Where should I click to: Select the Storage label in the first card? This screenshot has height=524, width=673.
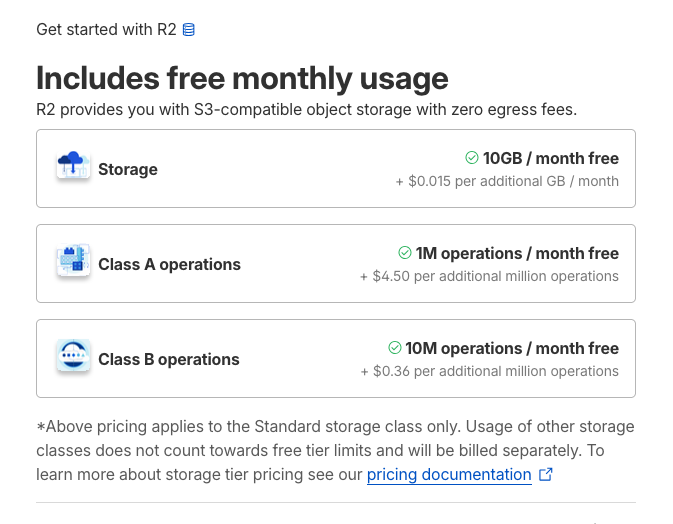click(x=128, y=169)
